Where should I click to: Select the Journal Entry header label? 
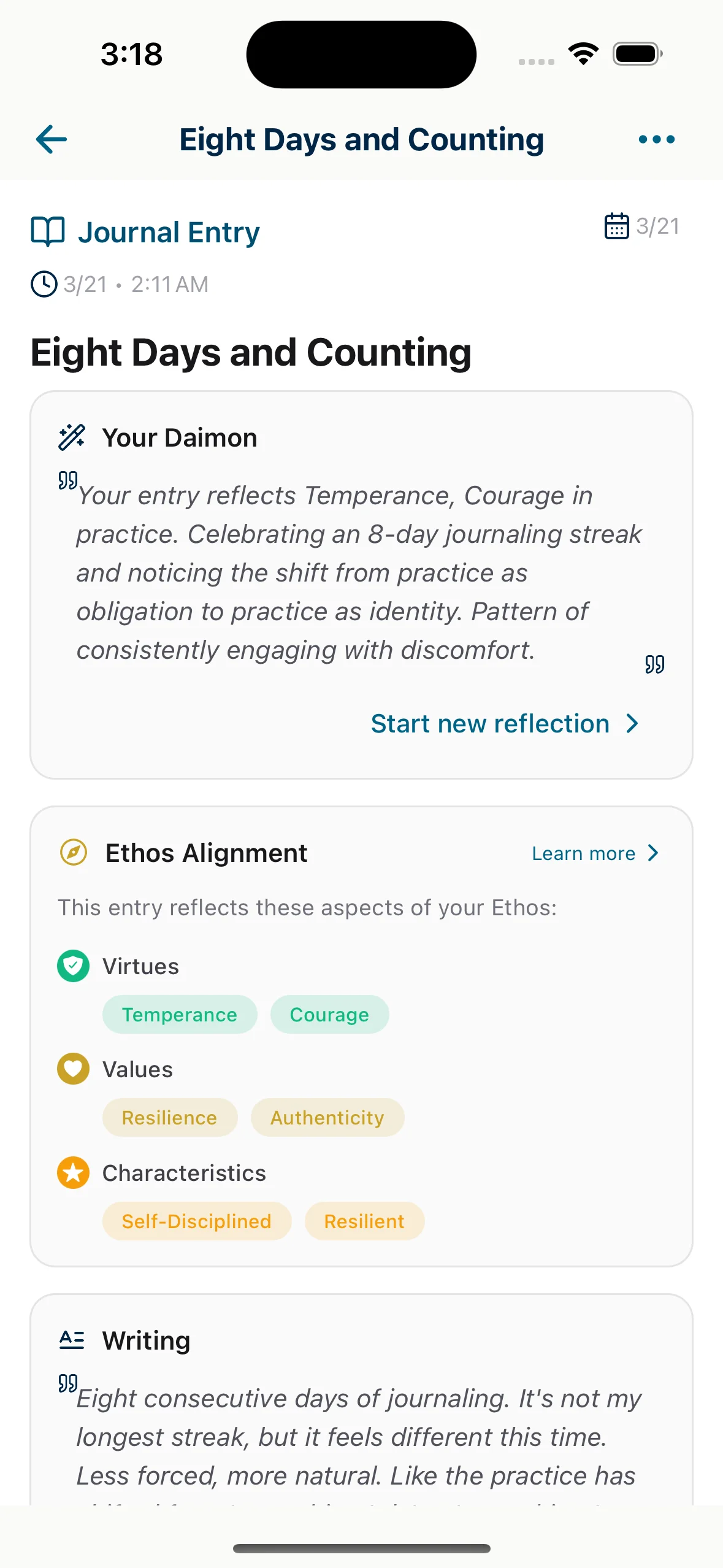click(x=169, y=231)
